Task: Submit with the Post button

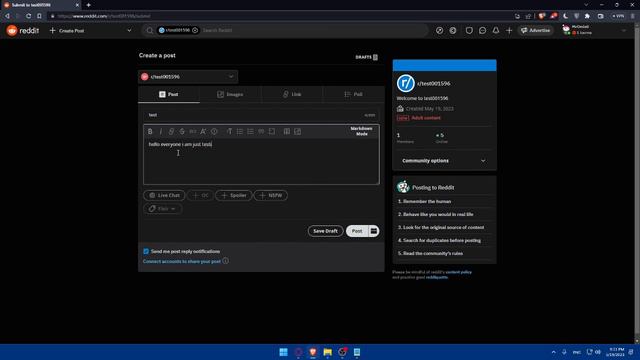Action: click(x=357, y=231)
